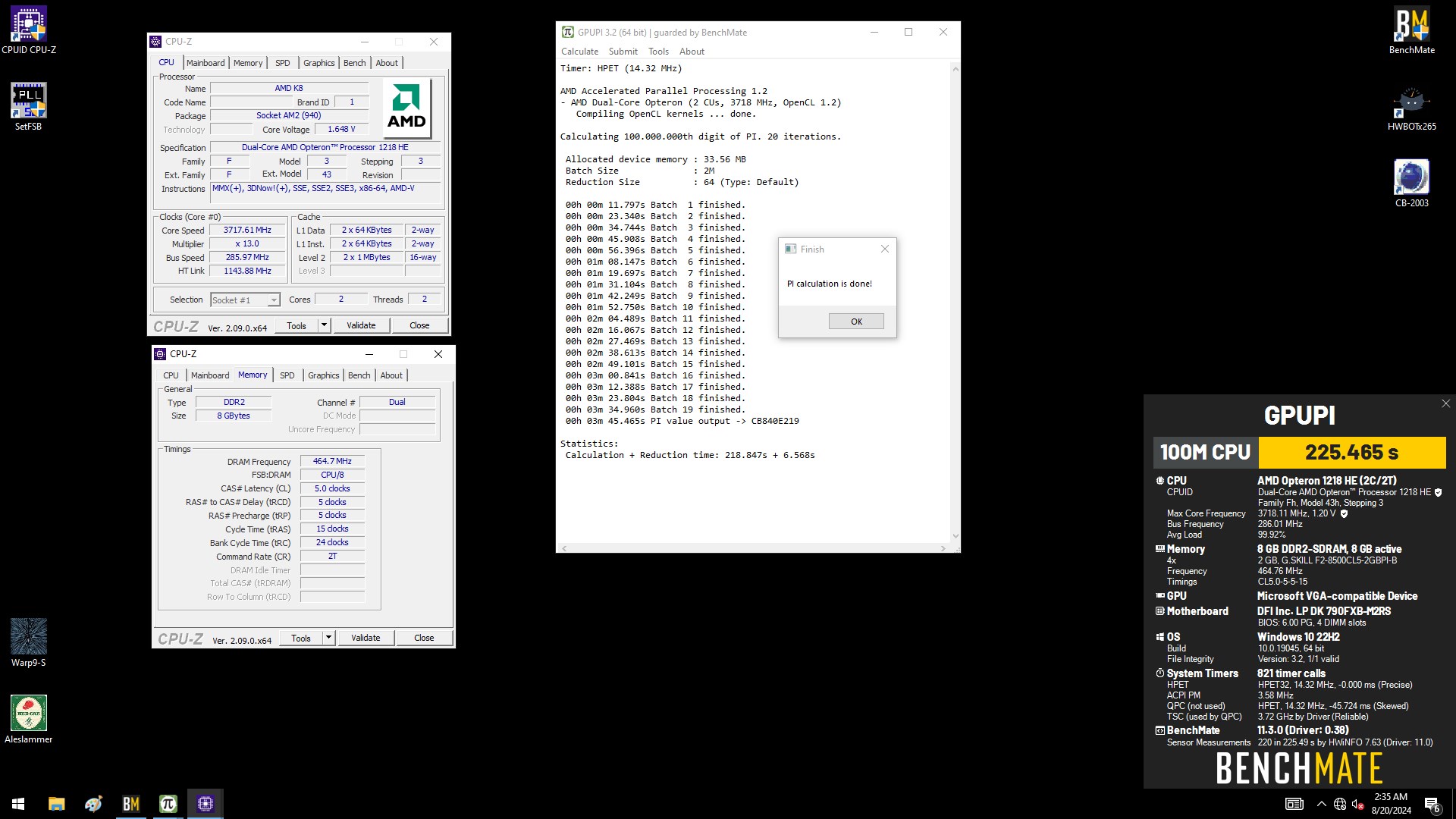The width and height of the screenshot is (1456, 819).
Task: Open the notification center icon
Action: point(1432,804)
